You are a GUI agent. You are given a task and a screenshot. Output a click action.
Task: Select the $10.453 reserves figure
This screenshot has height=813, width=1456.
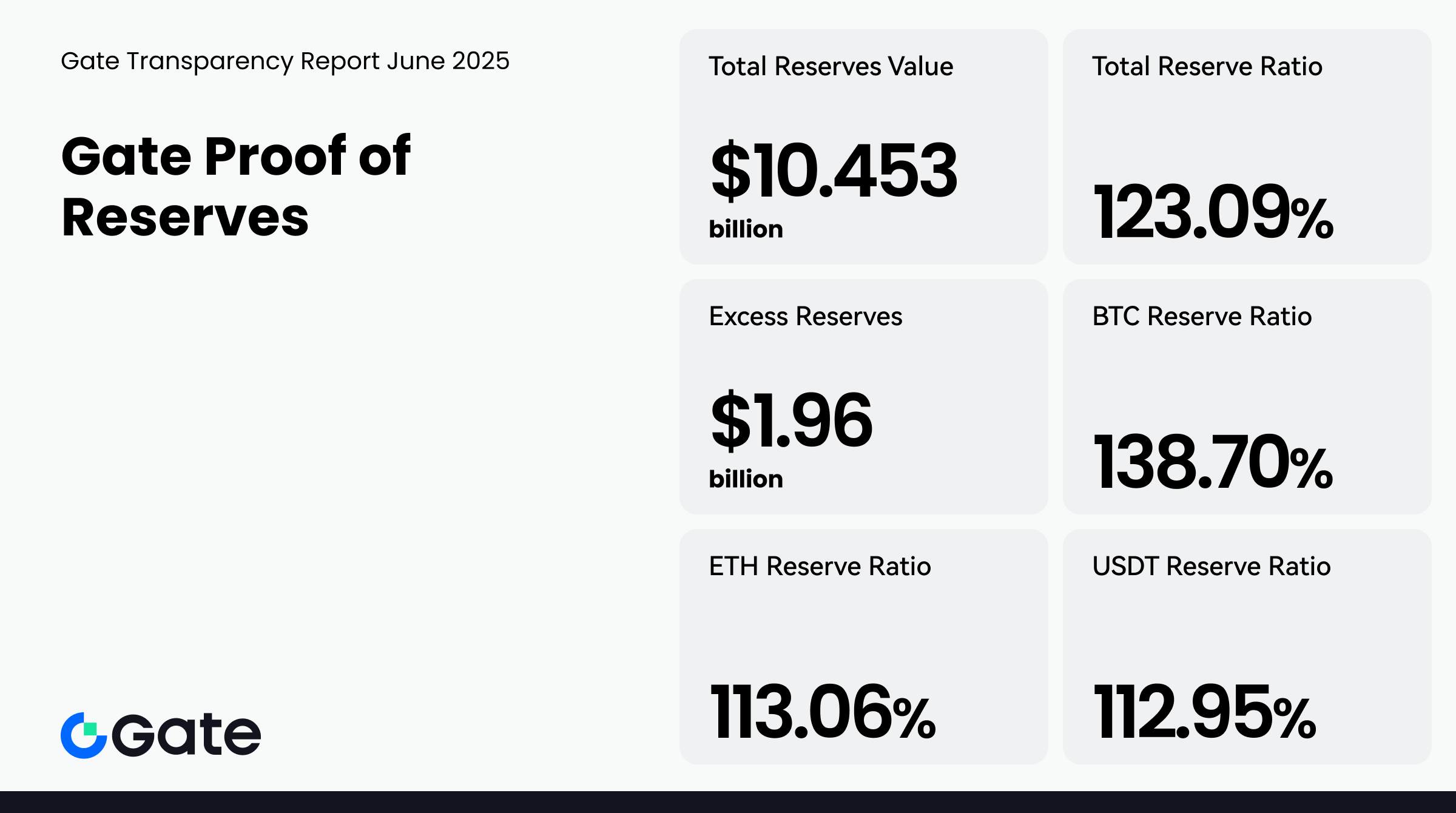[x=834, y=170]
